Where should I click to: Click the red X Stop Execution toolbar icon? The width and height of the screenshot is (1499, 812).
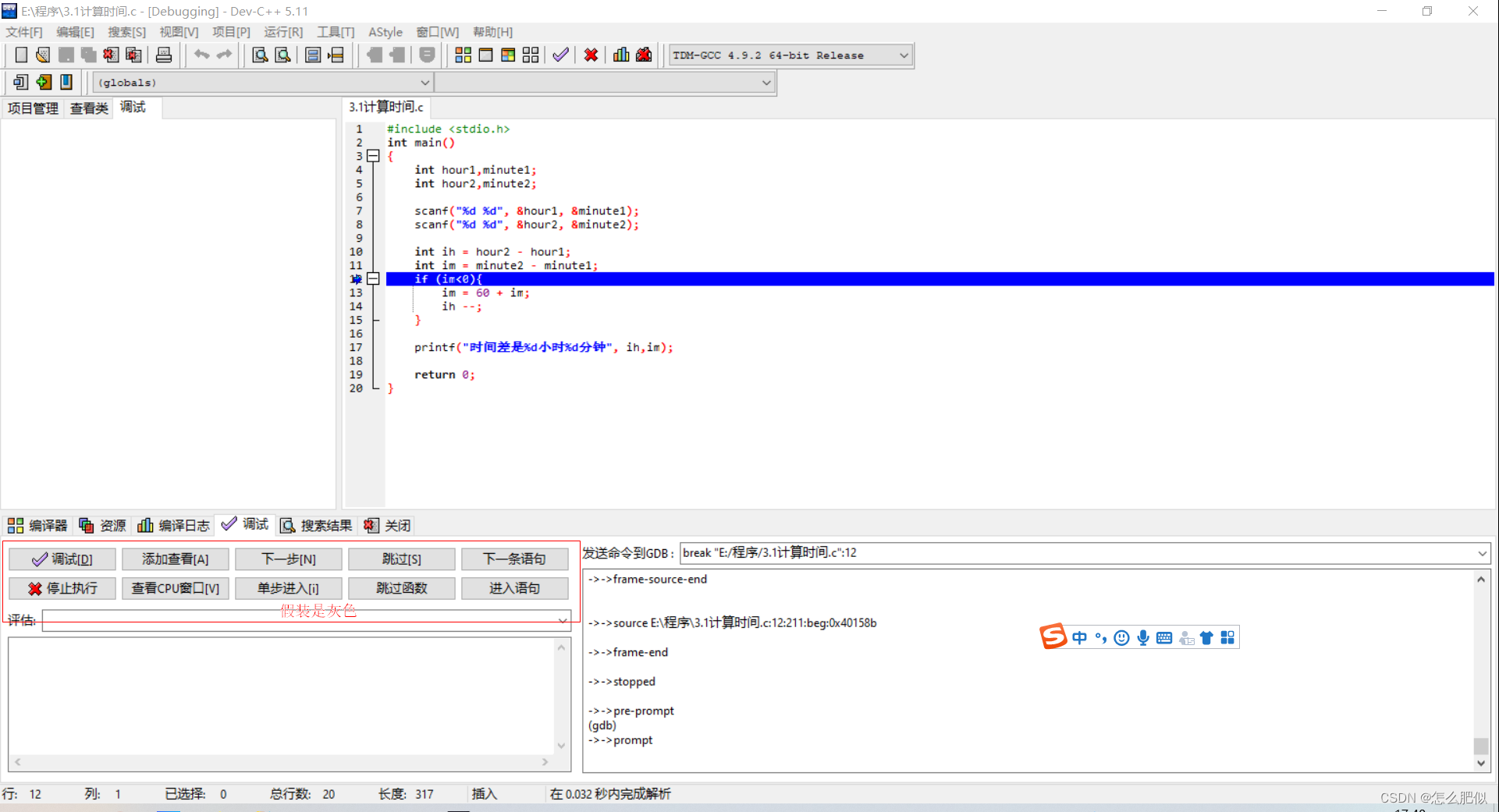(x=591, y=55)
